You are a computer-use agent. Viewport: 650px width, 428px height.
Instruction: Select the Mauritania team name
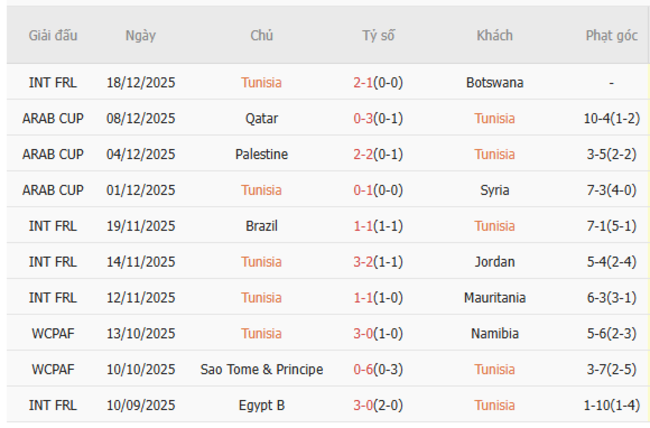pyautogui.click(x=495, y=298)
